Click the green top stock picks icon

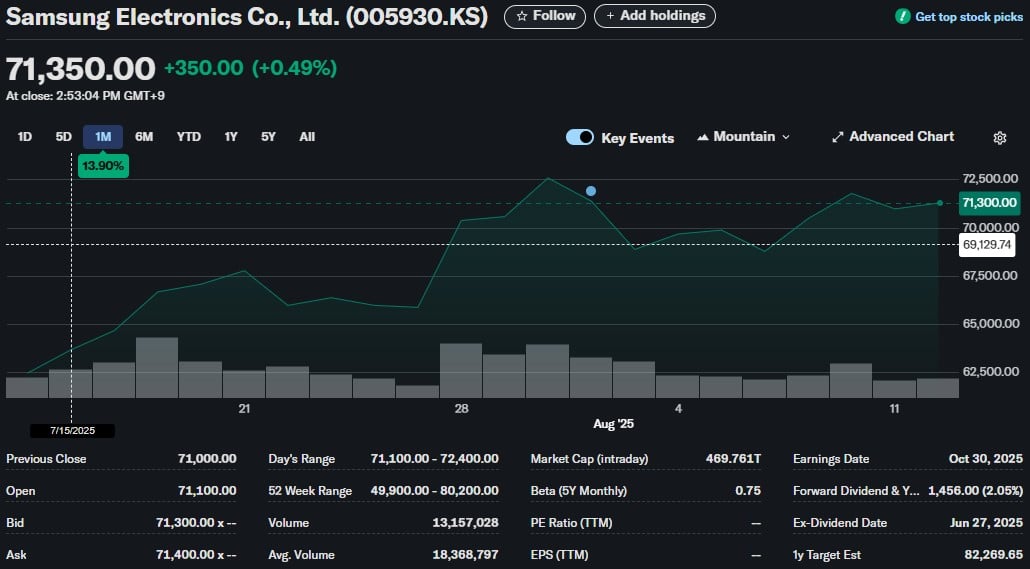(x=903, y=16)
